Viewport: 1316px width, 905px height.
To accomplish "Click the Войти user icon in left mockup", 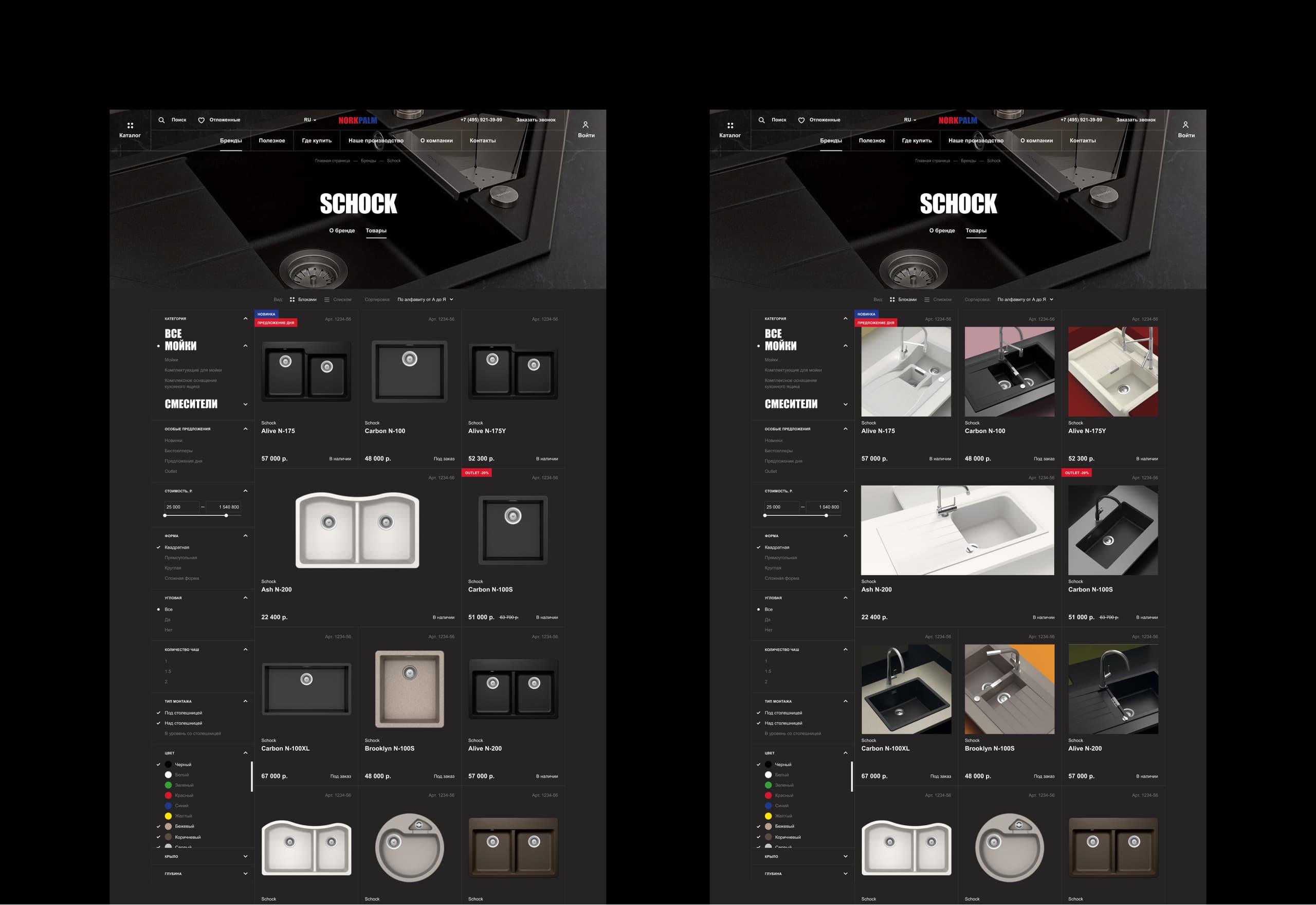I will pyautogui.click(x=586, y=125).
